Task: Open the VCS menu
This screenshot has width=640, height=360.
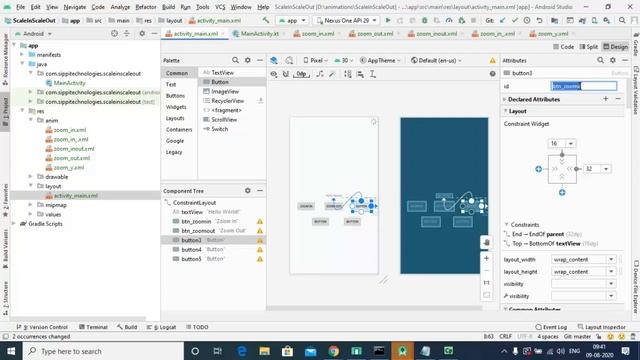Action: point(220,7)
